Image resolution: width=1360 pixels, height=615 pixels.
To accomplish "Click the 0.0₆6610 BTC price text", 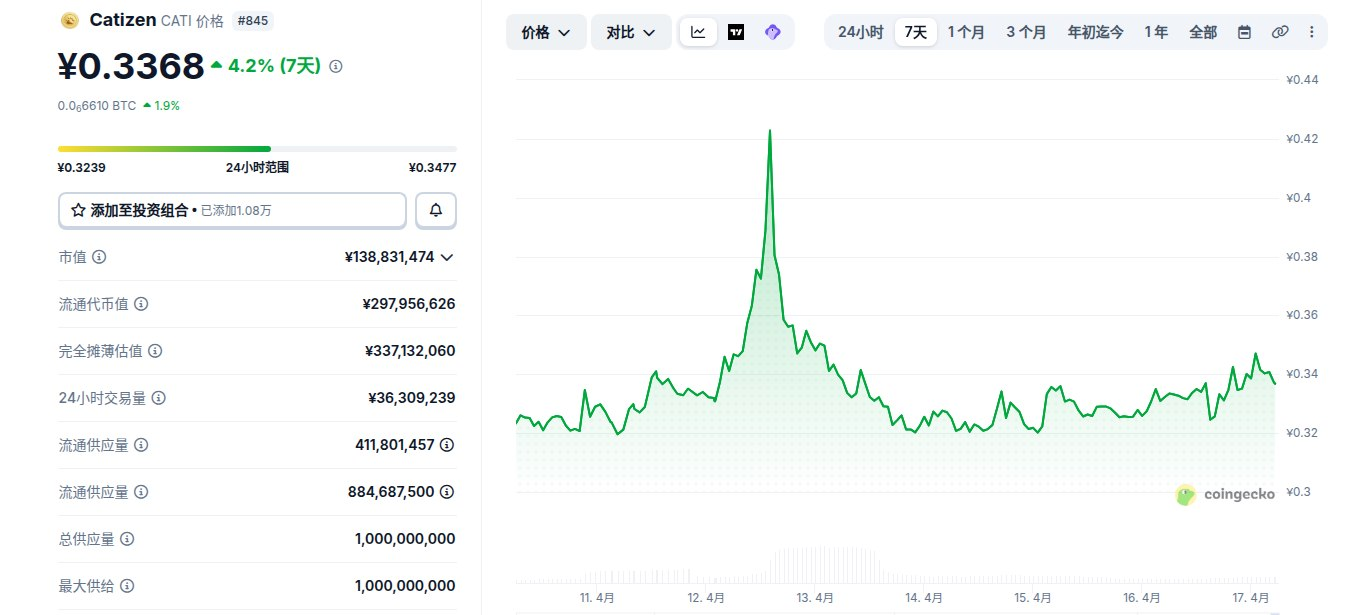I will click(97, 105).
